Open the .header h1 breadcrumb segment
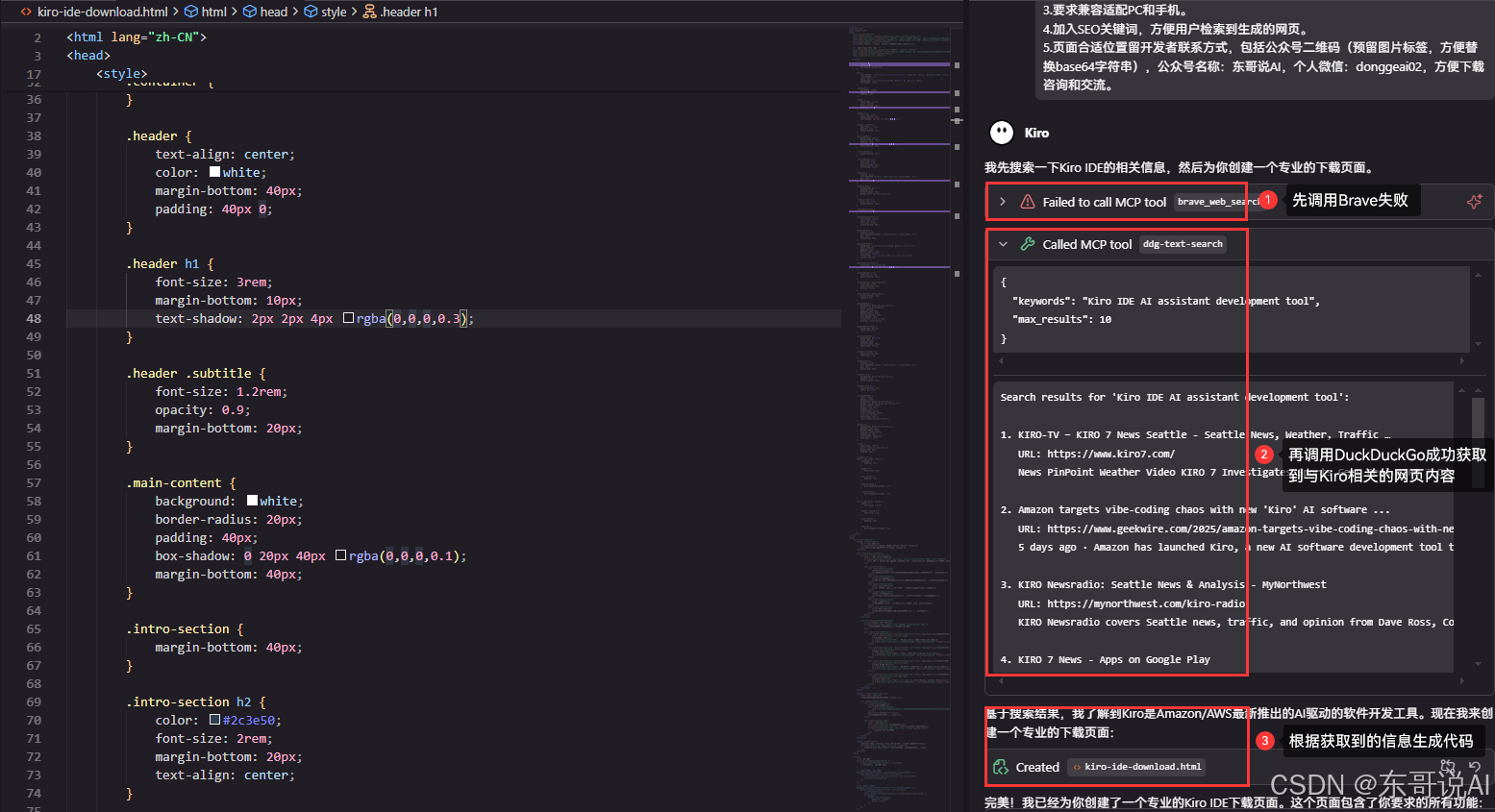Screen dimensions: 1495x812 (x=409, y=12)
